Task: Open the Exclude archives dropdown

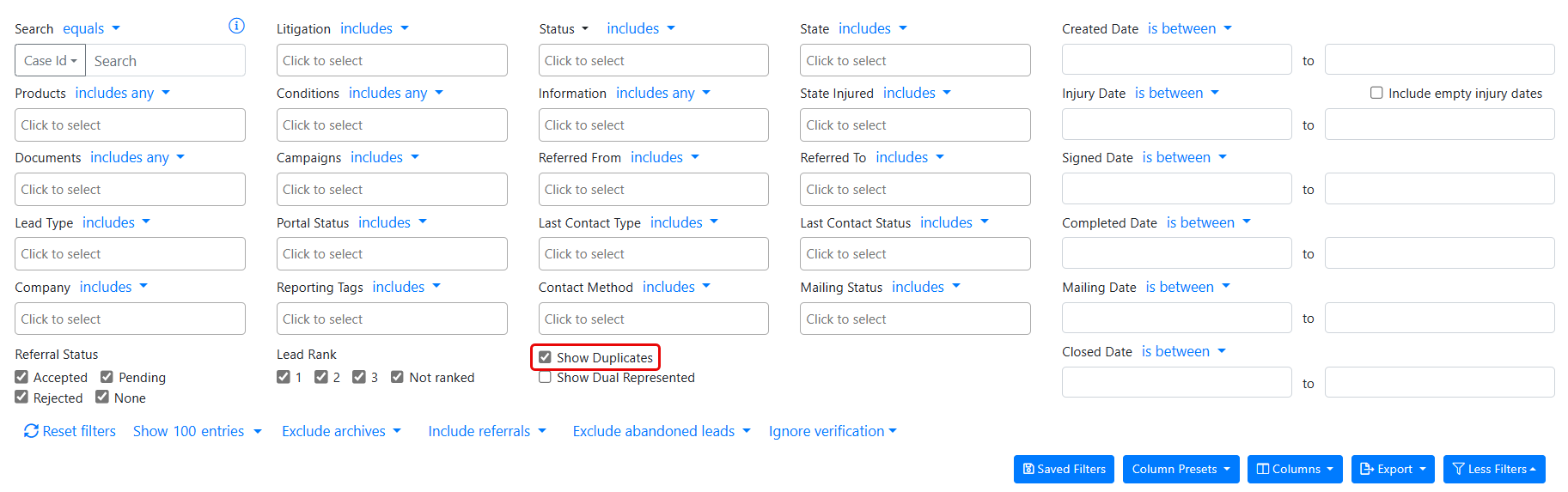Action: [x=341, y=431]
